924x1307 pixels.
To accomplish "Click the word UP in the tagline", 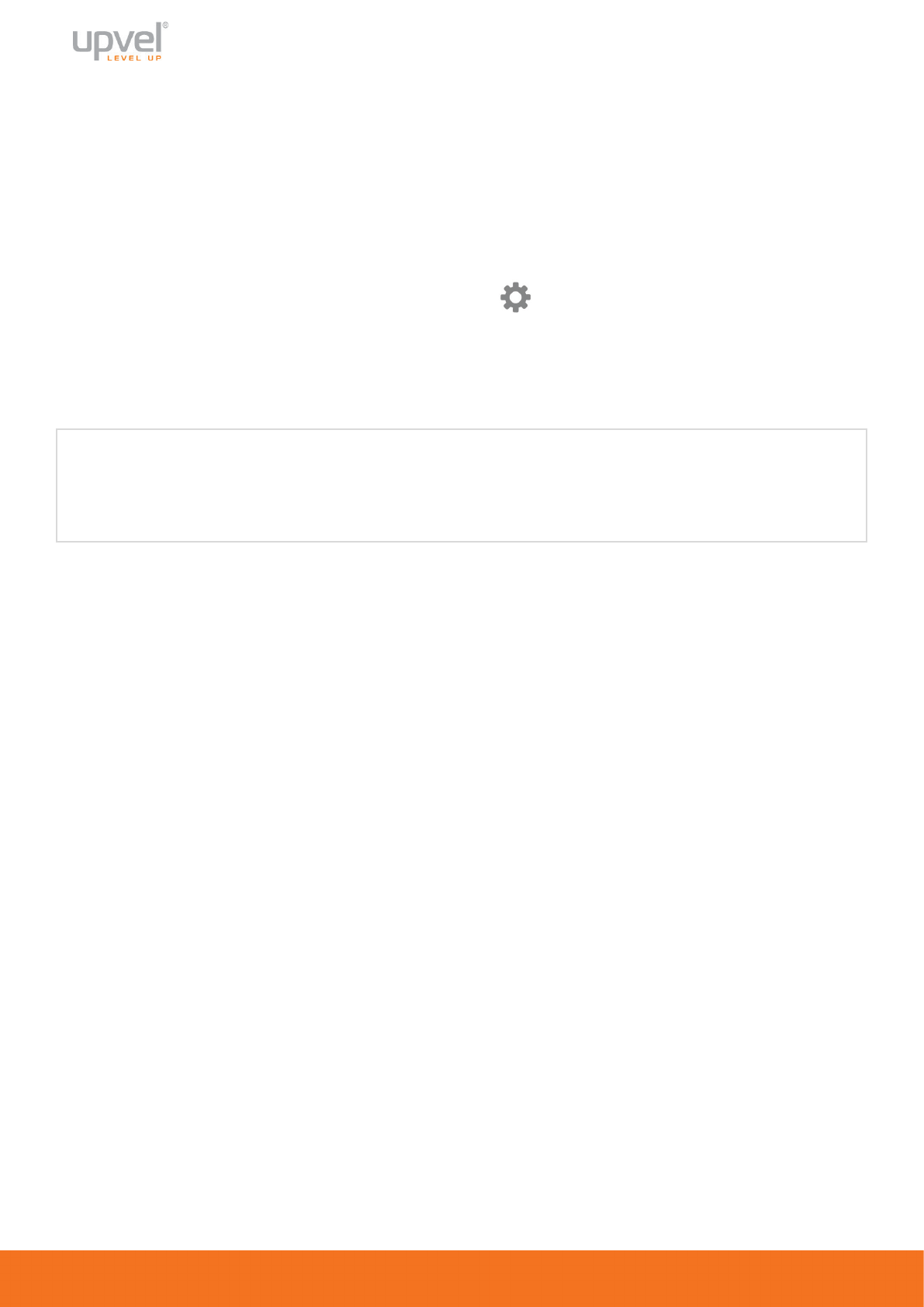I will pyautogui.click(x=154, y=58).
